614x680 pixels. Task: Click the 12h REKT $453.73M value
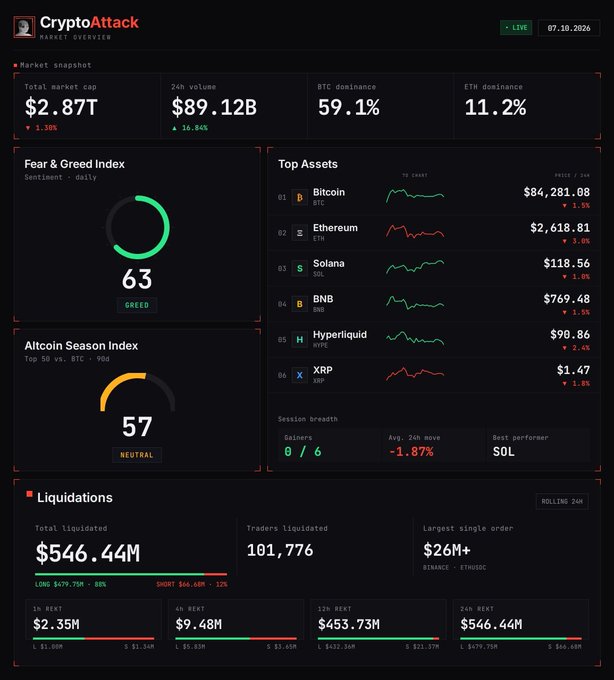click(x=349, y=624)
